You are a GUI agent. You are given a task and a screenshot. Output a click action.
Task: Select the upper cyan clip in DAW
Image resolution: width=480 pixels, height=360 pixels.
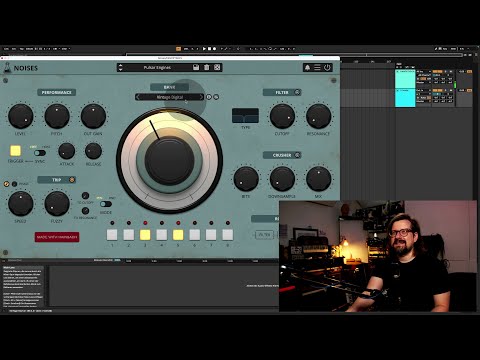[405, 79]
